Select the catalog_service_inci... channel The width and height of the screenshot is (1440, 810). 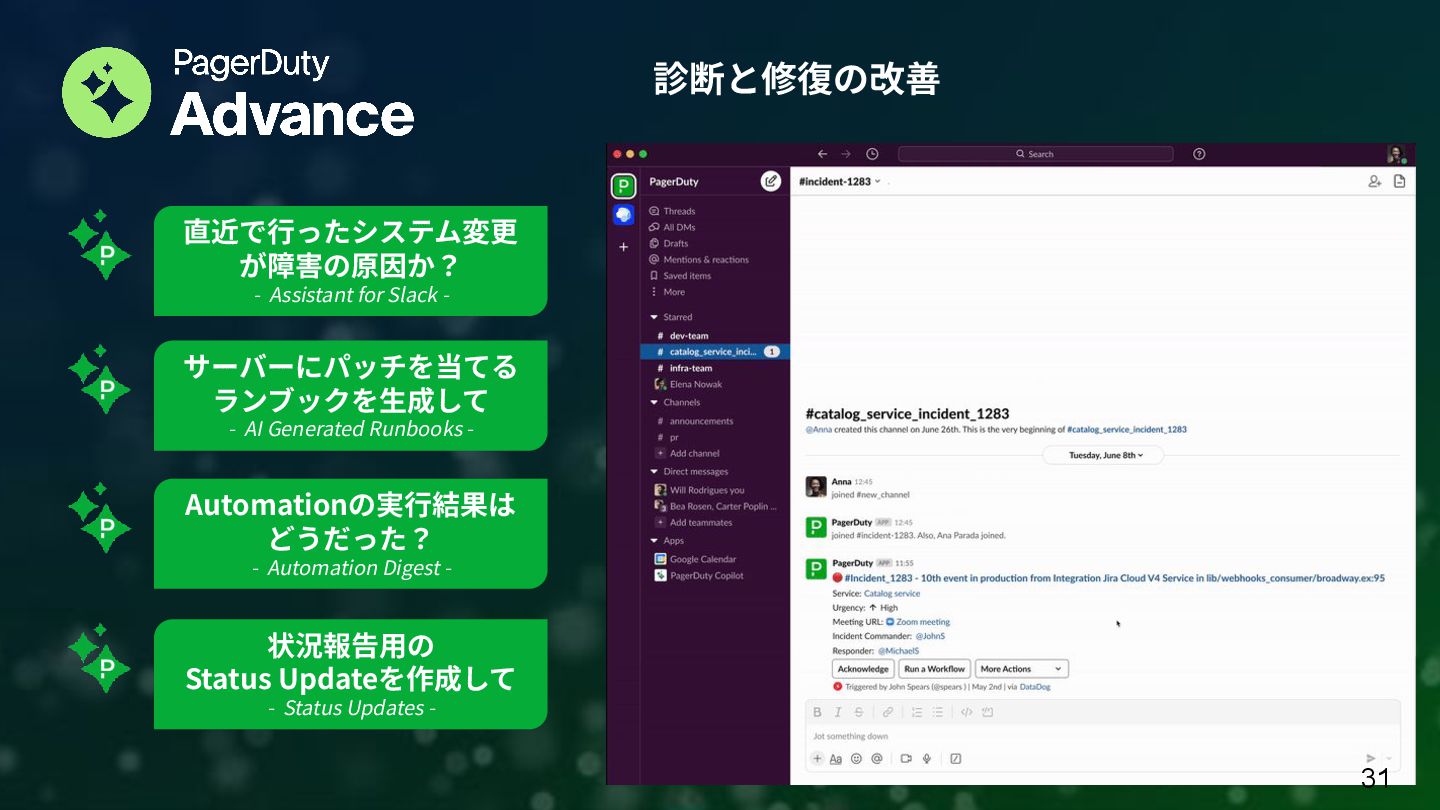click(x=715, y=352)
